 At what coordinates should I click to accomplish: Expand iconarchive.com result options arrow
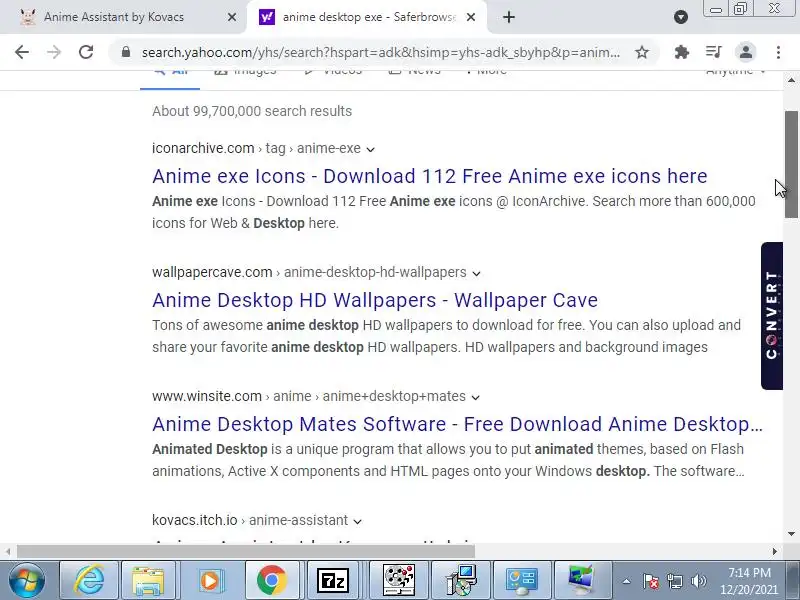[370, 149]
